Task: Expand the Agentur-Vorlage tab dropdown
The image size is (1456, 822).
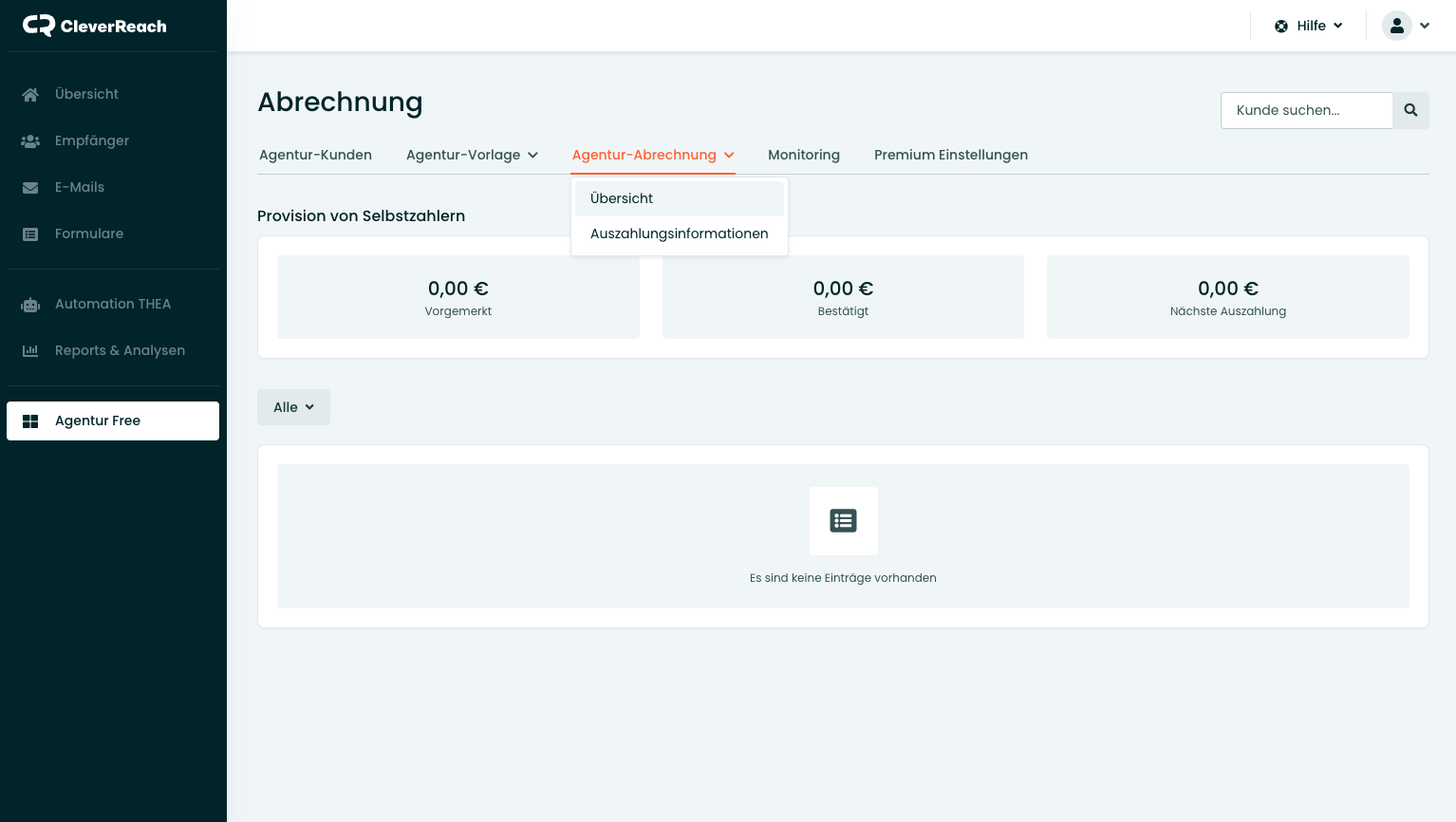Action: point(472,155)
